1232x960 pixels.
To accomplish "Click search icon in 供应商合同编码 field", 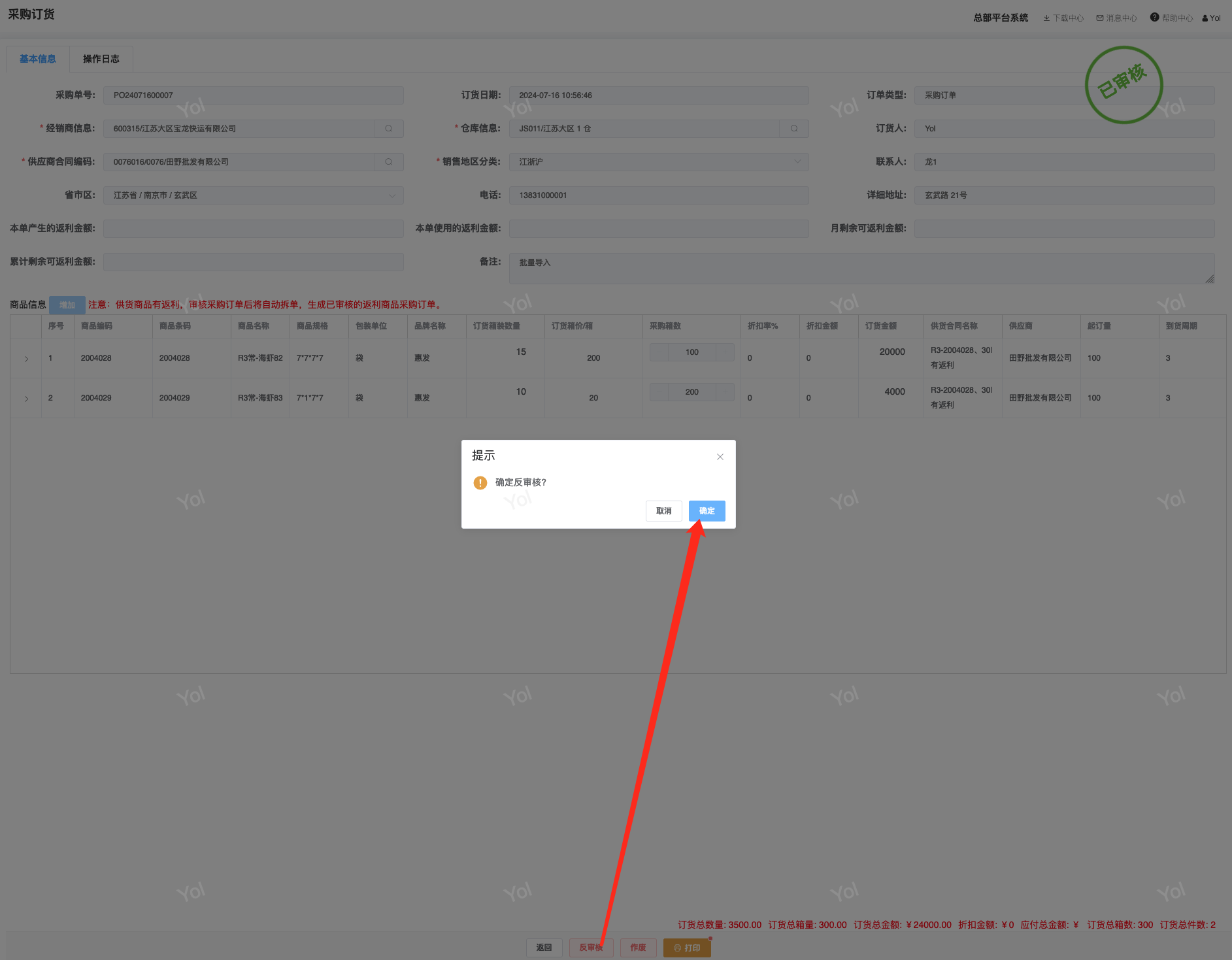I will tap(389, 162).
